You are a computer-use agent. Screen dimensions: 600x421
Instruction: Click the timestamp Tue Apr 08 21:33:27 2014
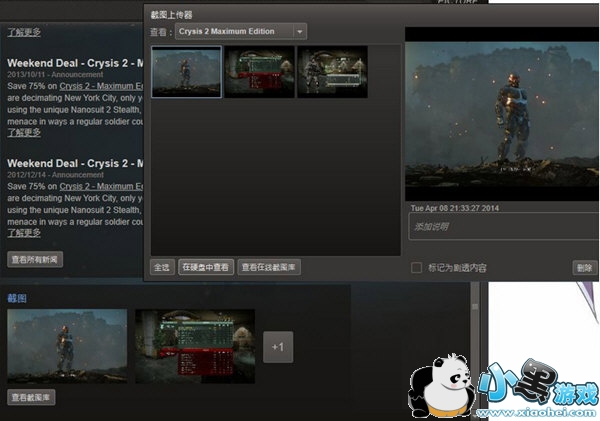pos(455,208)
